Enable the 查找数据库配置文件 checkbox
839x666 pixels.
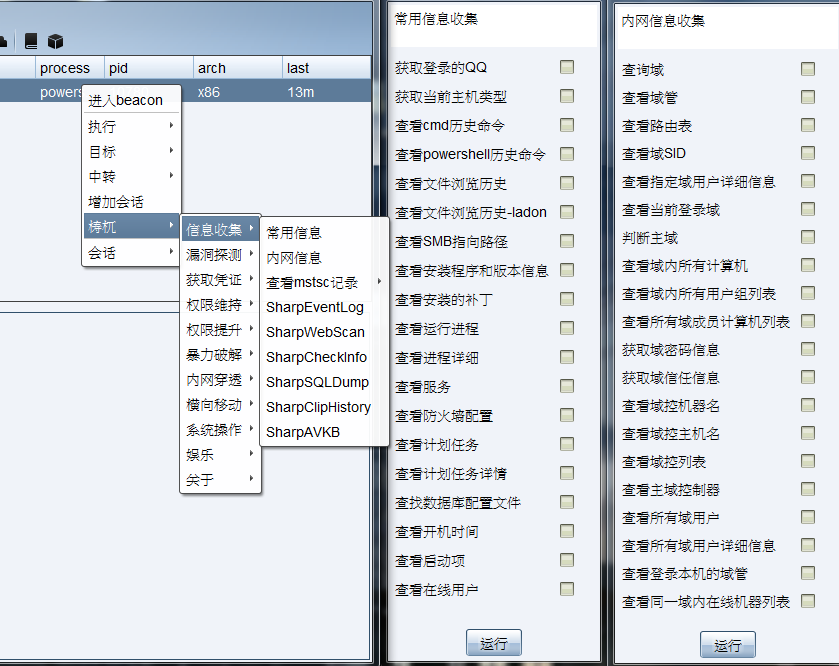(x=567, y=502)
